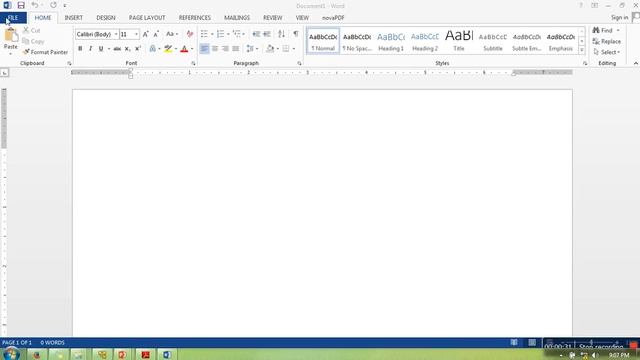Toggle align left
Image resolution: width=640 pixels, height=360 pixels.
click(204, 49)
